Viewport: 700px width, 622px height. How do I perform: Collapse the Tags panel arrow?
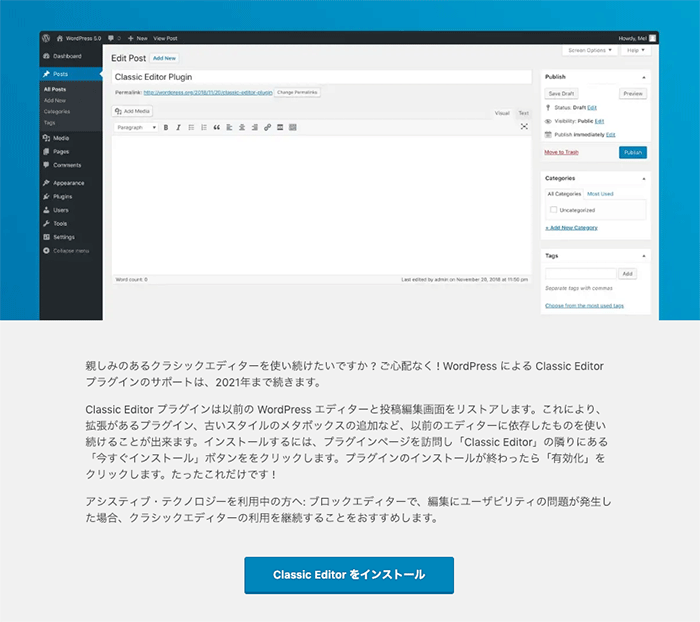(644, 256)
